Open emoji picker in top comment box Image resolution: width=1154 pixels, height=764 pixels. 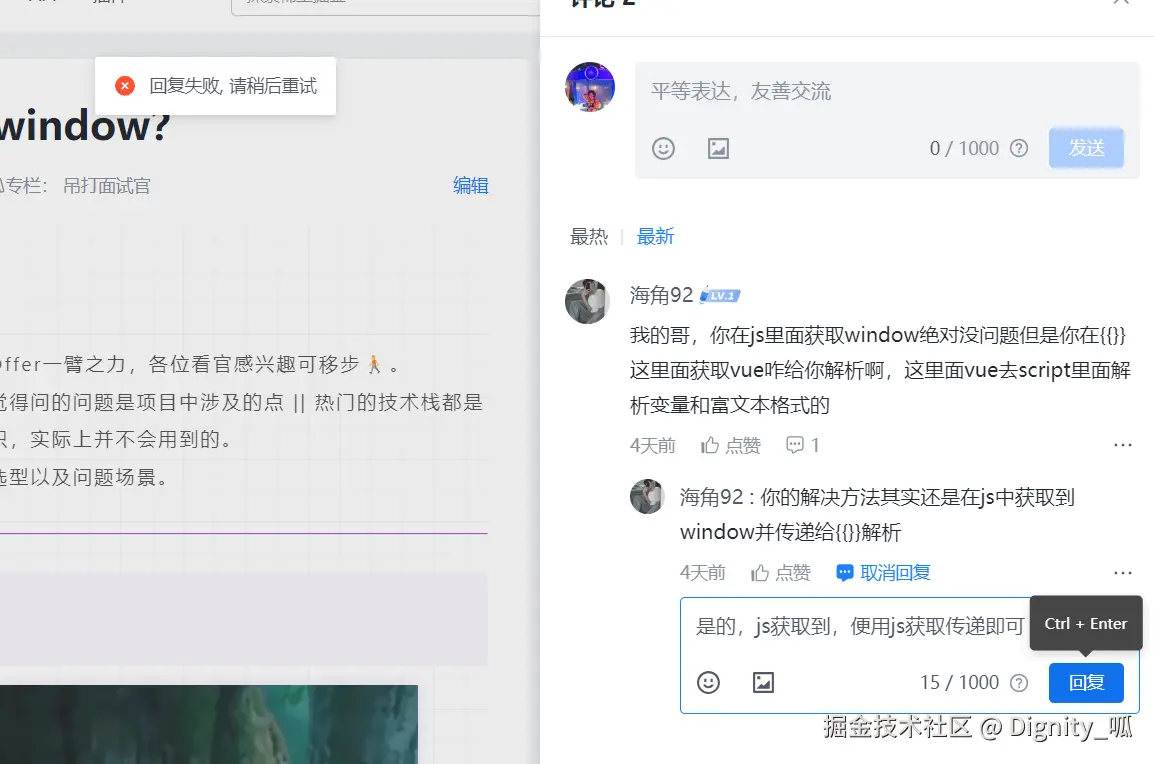pos(663,148)
